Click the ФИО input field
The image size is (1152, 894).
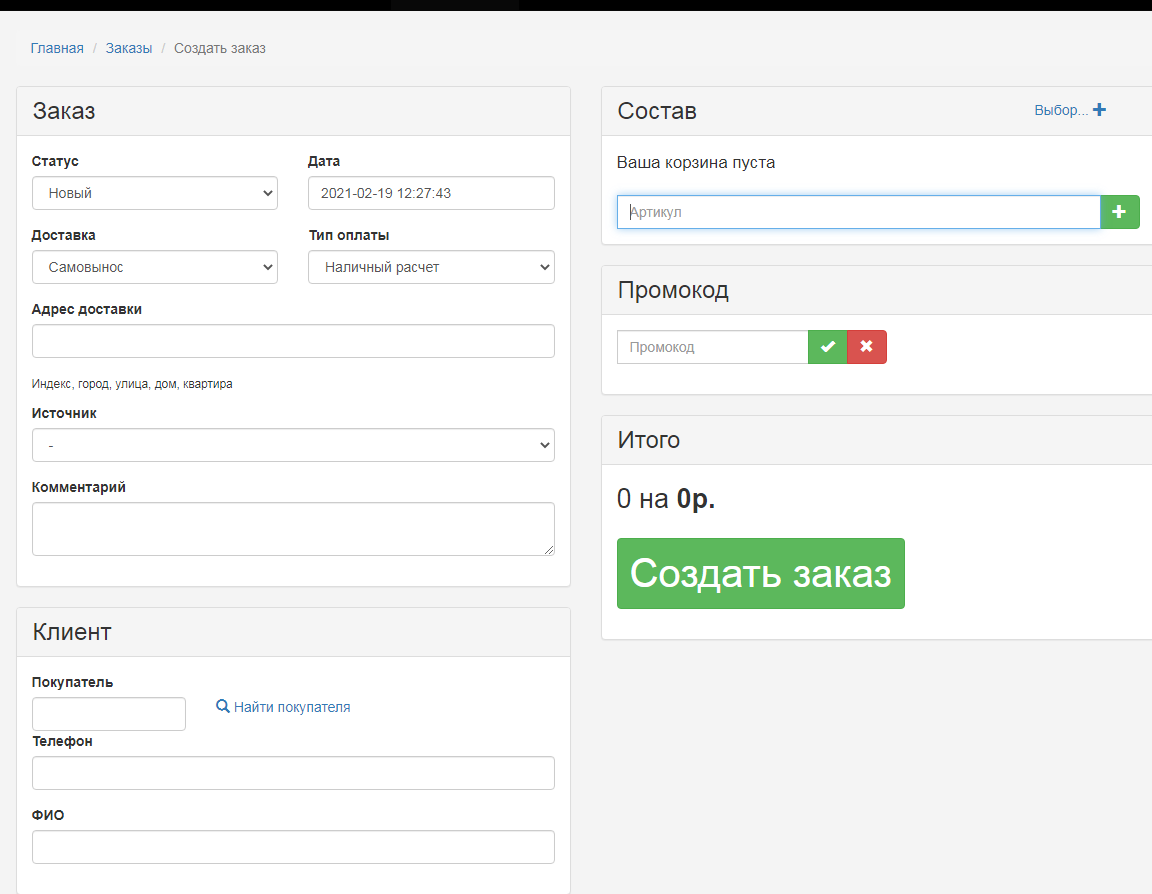coord(293,847)
